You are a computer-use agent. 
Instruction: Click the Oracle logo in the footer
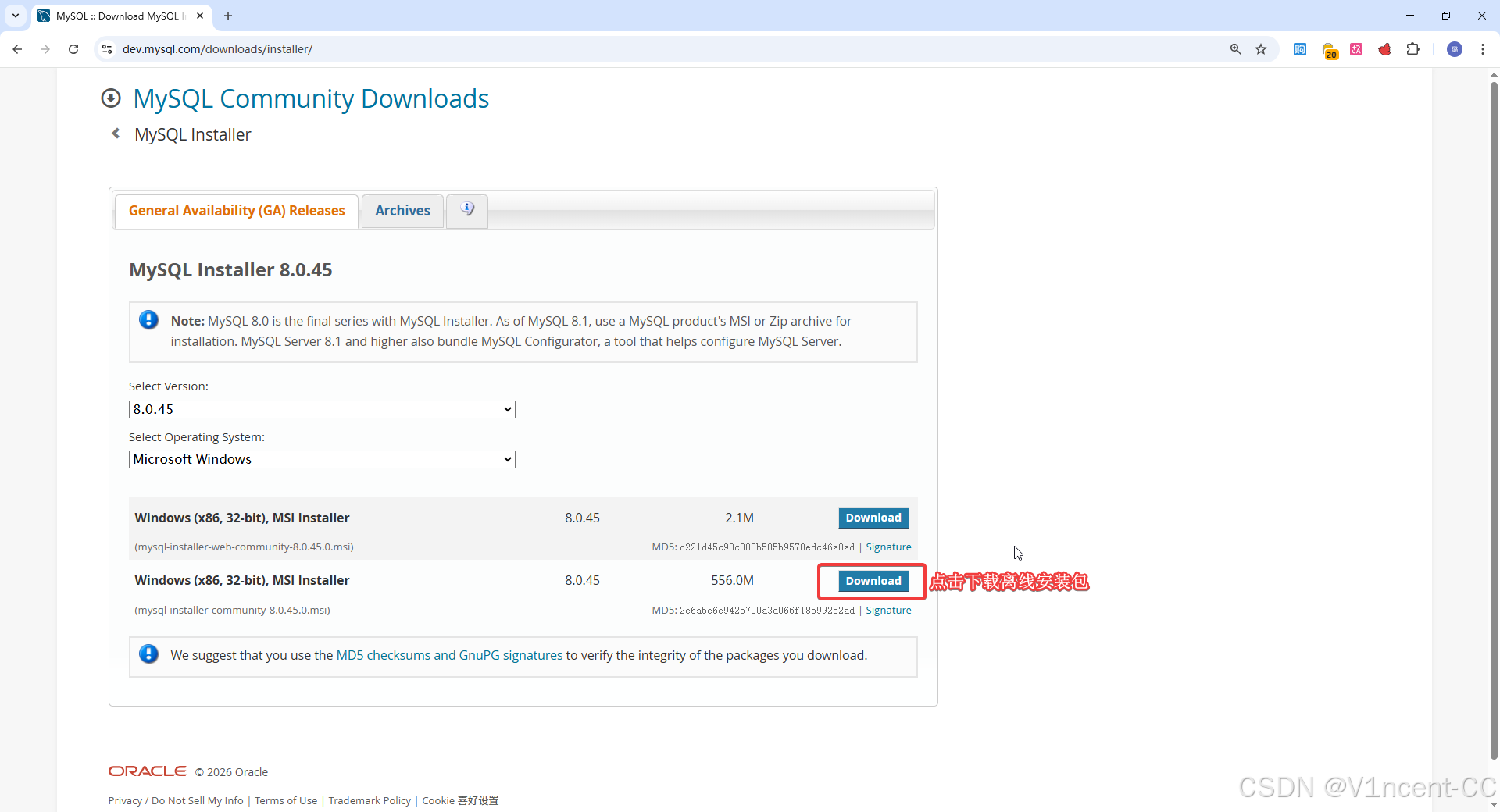148,771
